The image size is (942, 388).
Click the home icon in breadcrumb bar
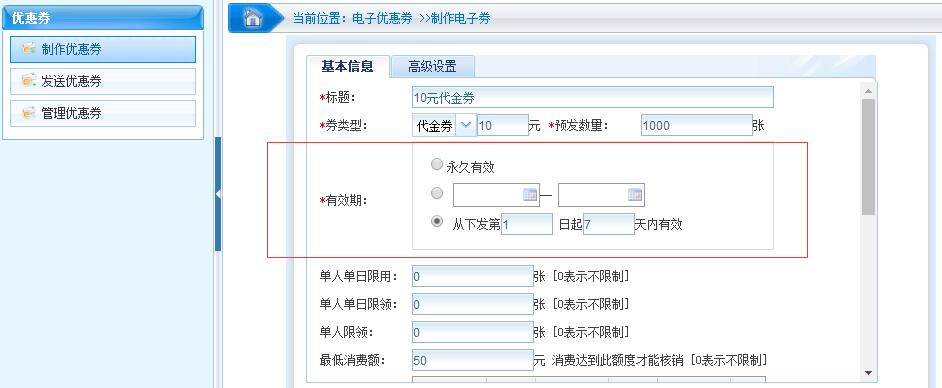click(x=253, y=18)
